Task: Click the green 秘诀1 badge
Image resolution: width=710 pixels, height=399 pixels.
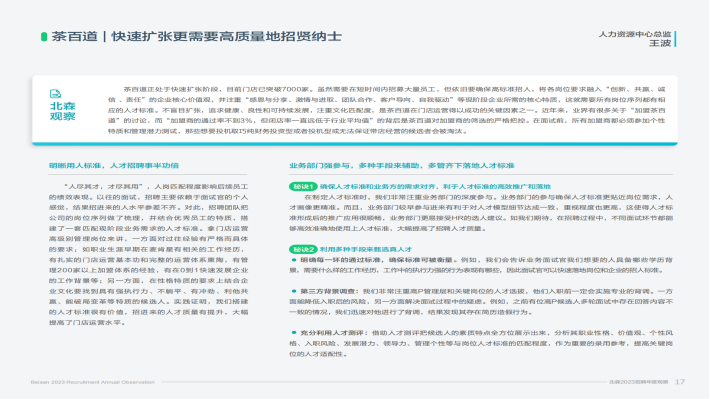Action: tap(303, 187)
